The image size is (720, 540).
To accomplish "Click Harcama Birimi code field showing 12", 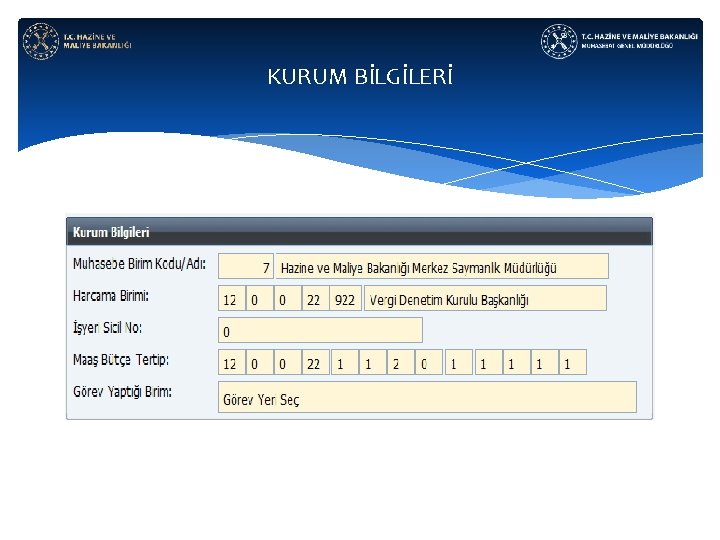I will click(231, 298).
